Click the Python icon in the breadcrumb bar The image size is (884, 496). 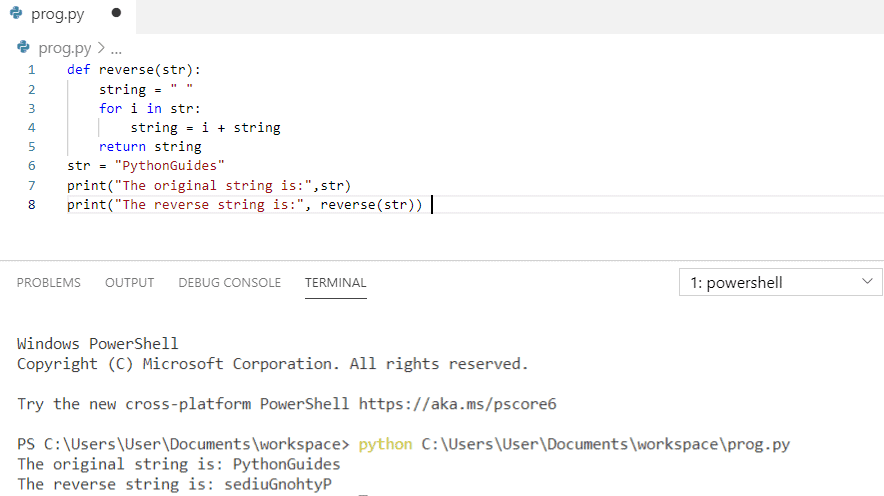click(x=24, y=47)
